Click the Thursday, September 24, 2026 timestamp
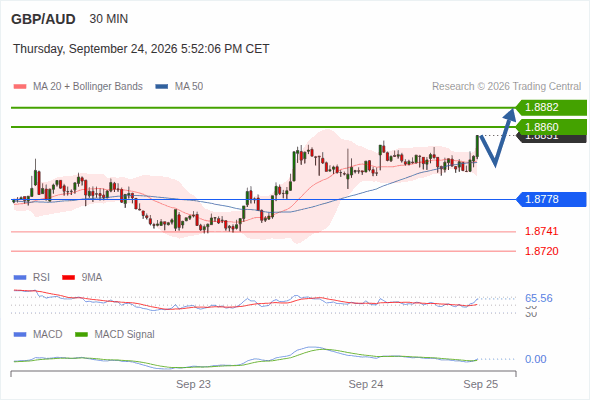The image size is (590, 400). point(141,49)
